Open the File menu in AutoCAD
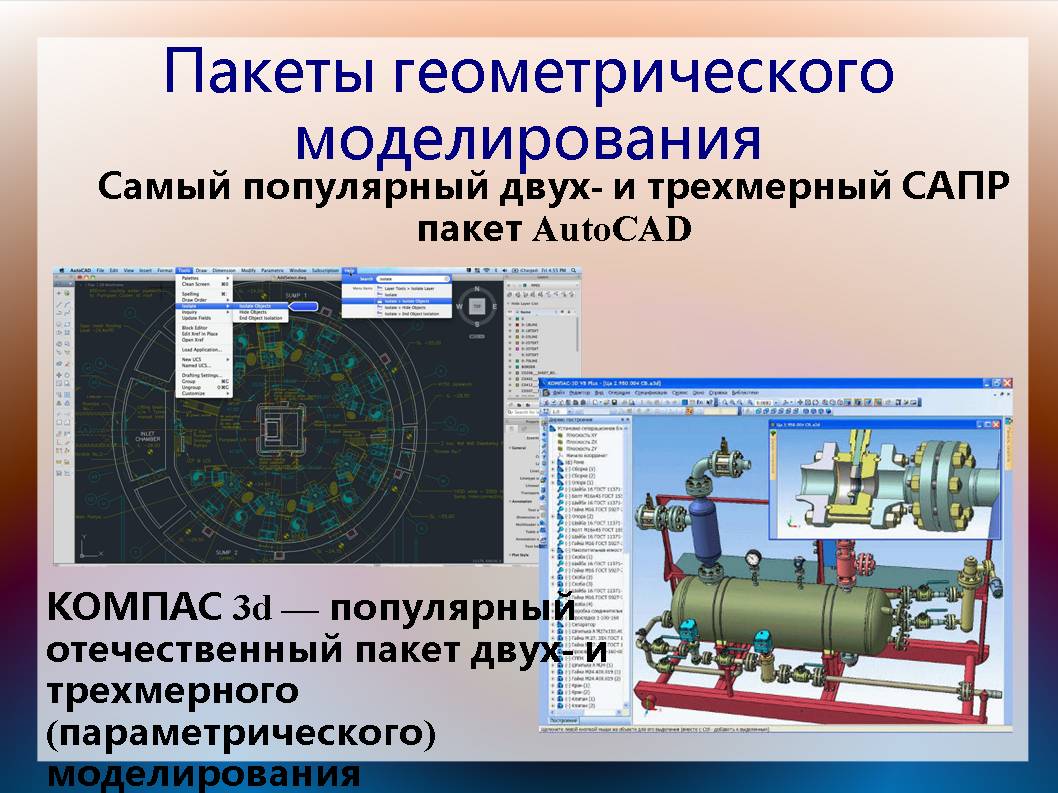1058x793 pixels. click(x=100, y=271)
